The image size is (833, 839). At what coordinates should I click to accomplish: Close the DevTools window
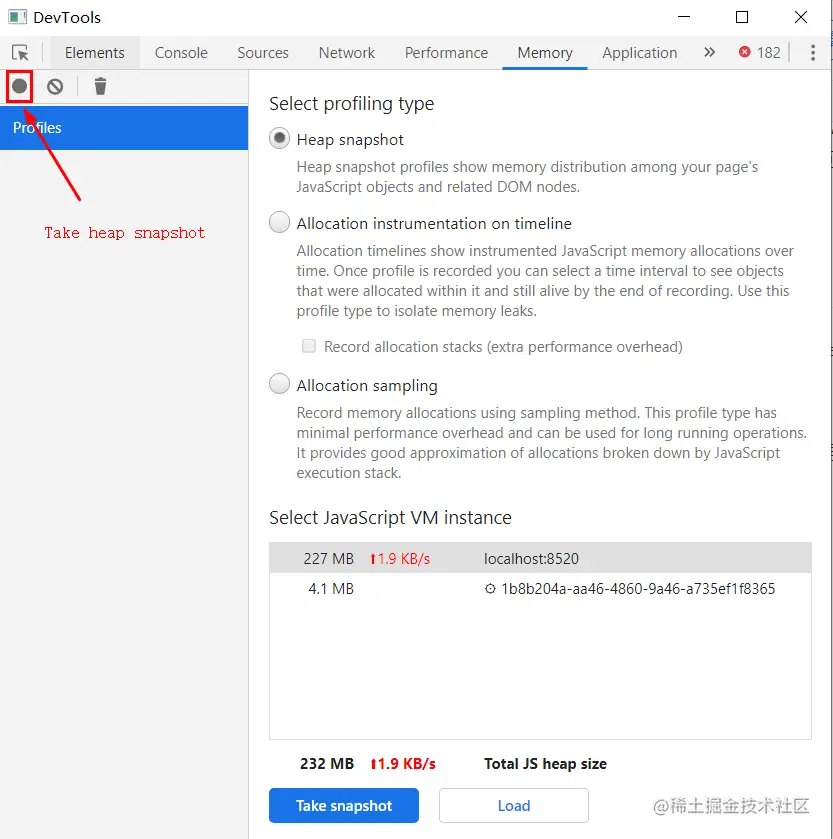point(801,17)
